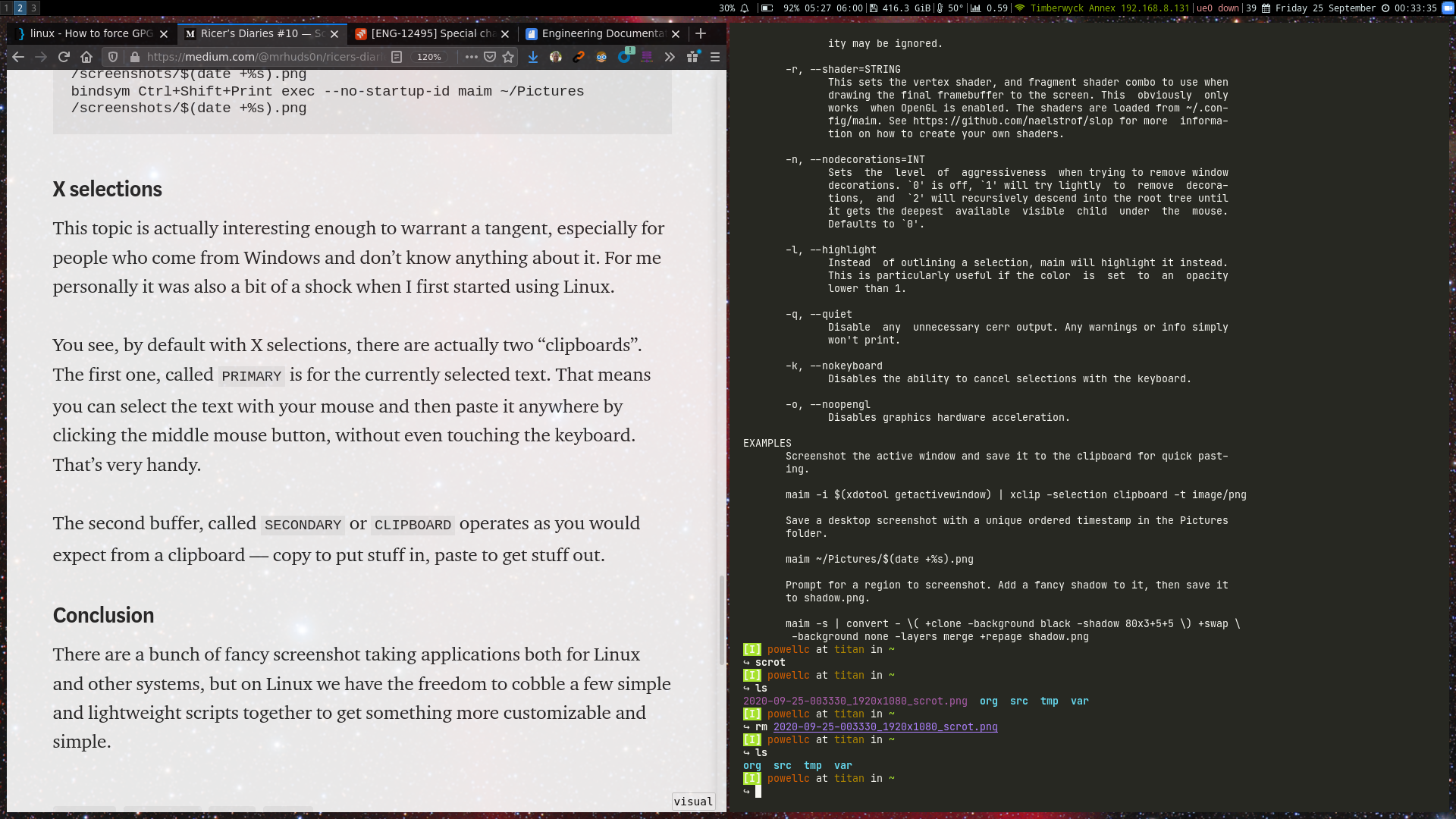Switch to the Engineering Documentation tab
This screenshot has height=819, width=1456.
(x=603, y=33)
